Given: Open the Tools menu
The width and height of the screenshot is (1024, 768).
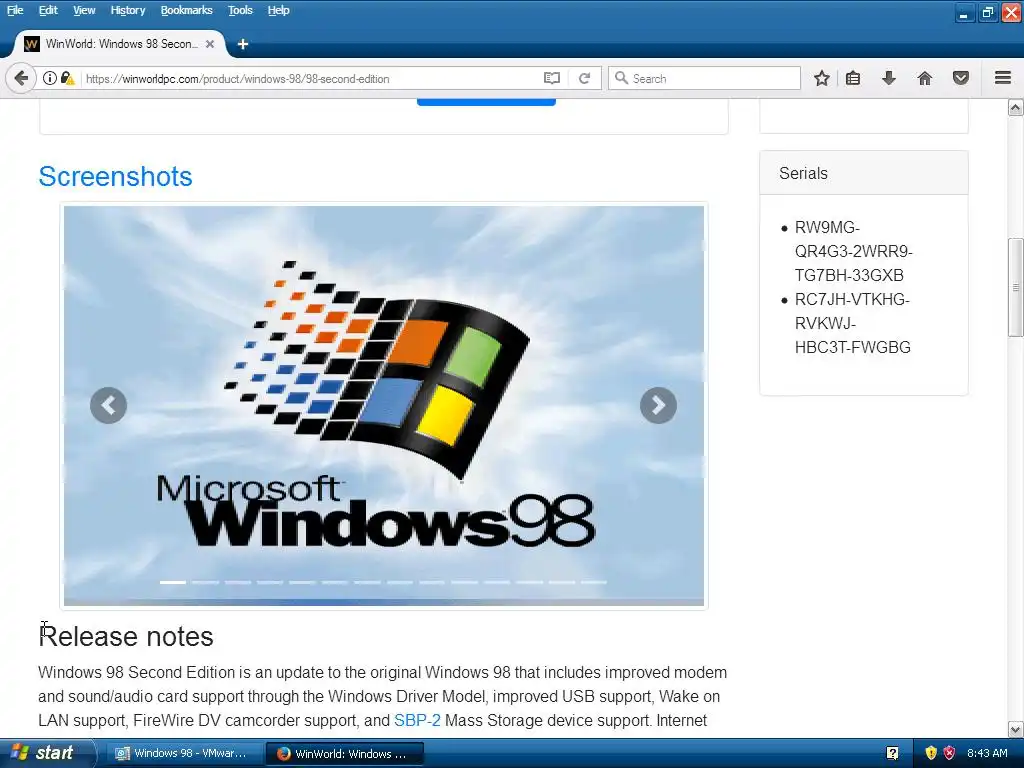Looking at the screenshot, I should [240, 10].
